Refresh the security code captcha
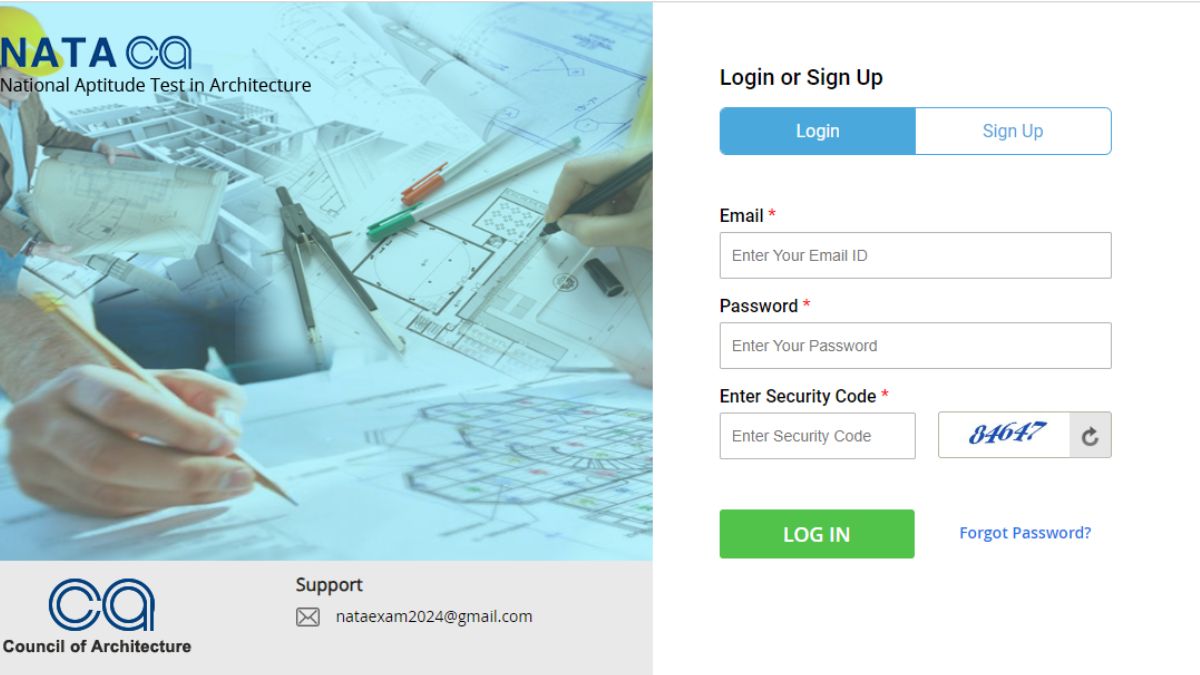Viewport: 1200px width, 675px height. click(1090, 436)
